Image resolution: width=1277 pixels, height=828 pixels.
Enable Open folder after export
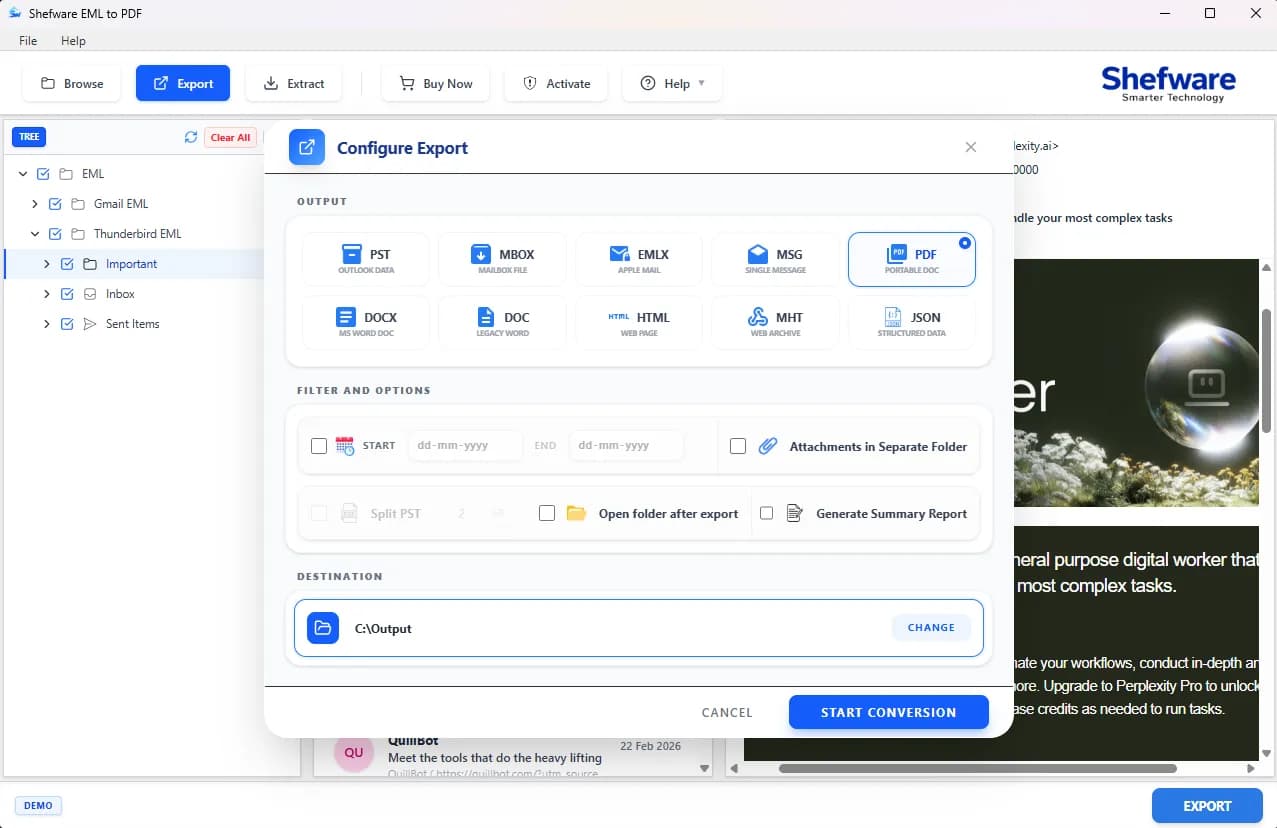coord(547,513)
